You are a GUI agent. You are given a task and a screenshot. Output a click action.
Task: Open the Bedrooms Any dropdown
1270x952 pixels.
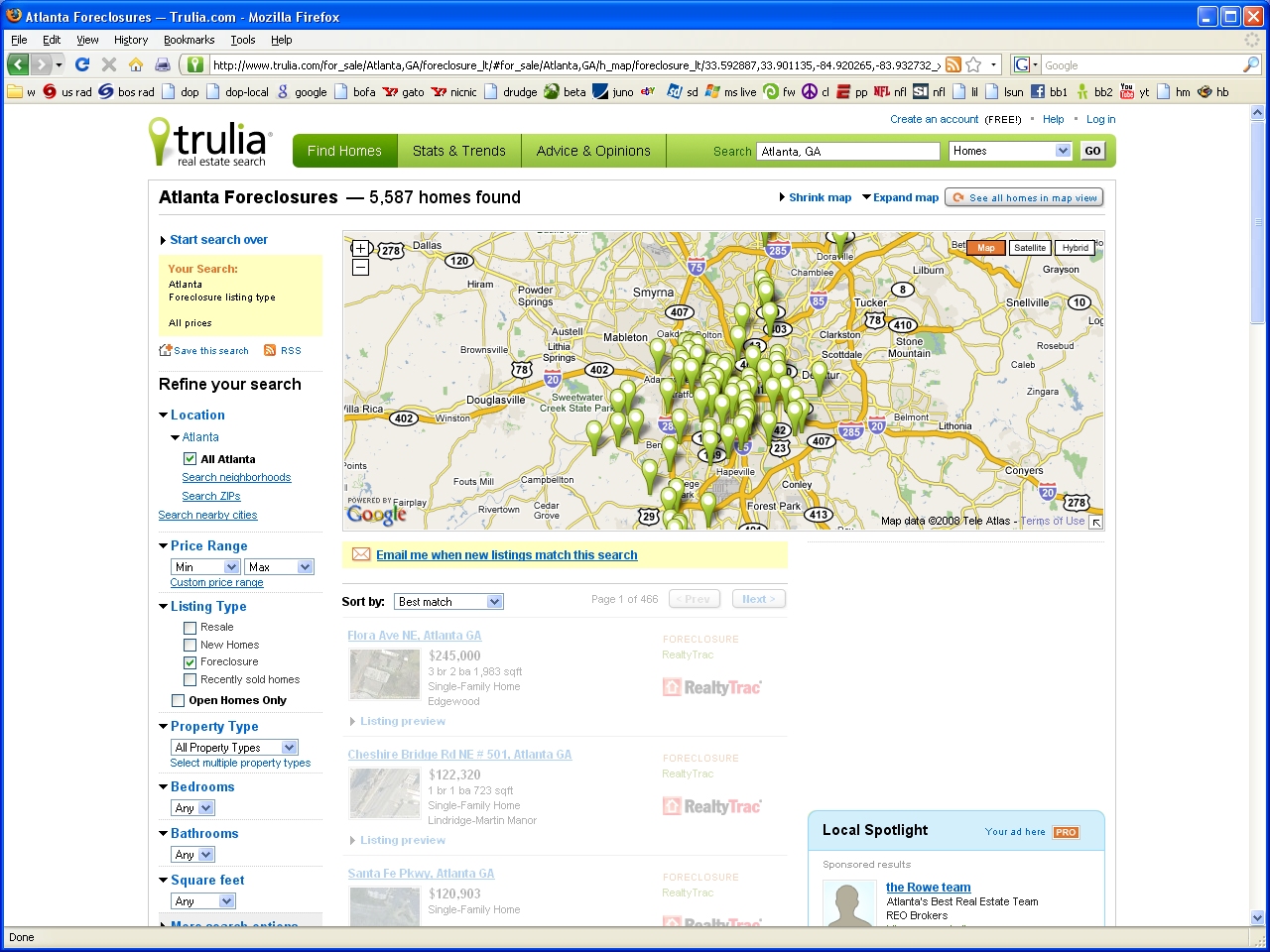click(193, 808)
